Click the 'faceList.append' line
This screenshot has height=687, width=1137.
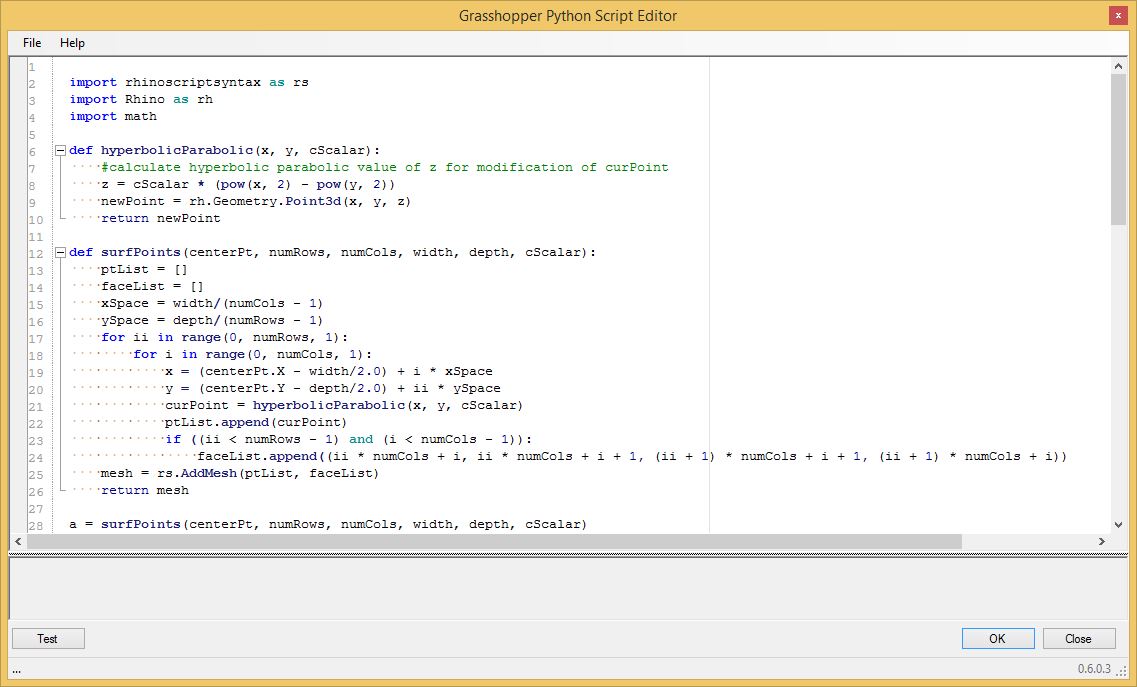click(632, 456)
